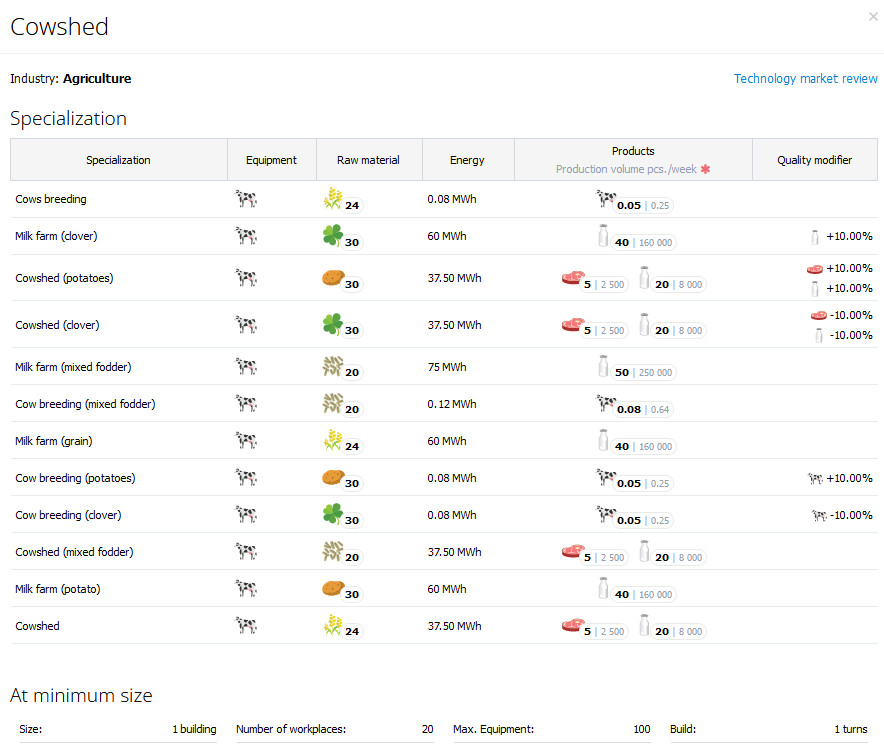This screenshot has width=884, height=749.
Task: Click the cow equipment icon in Milk farm (grain) row
Action: pos(246,441)
